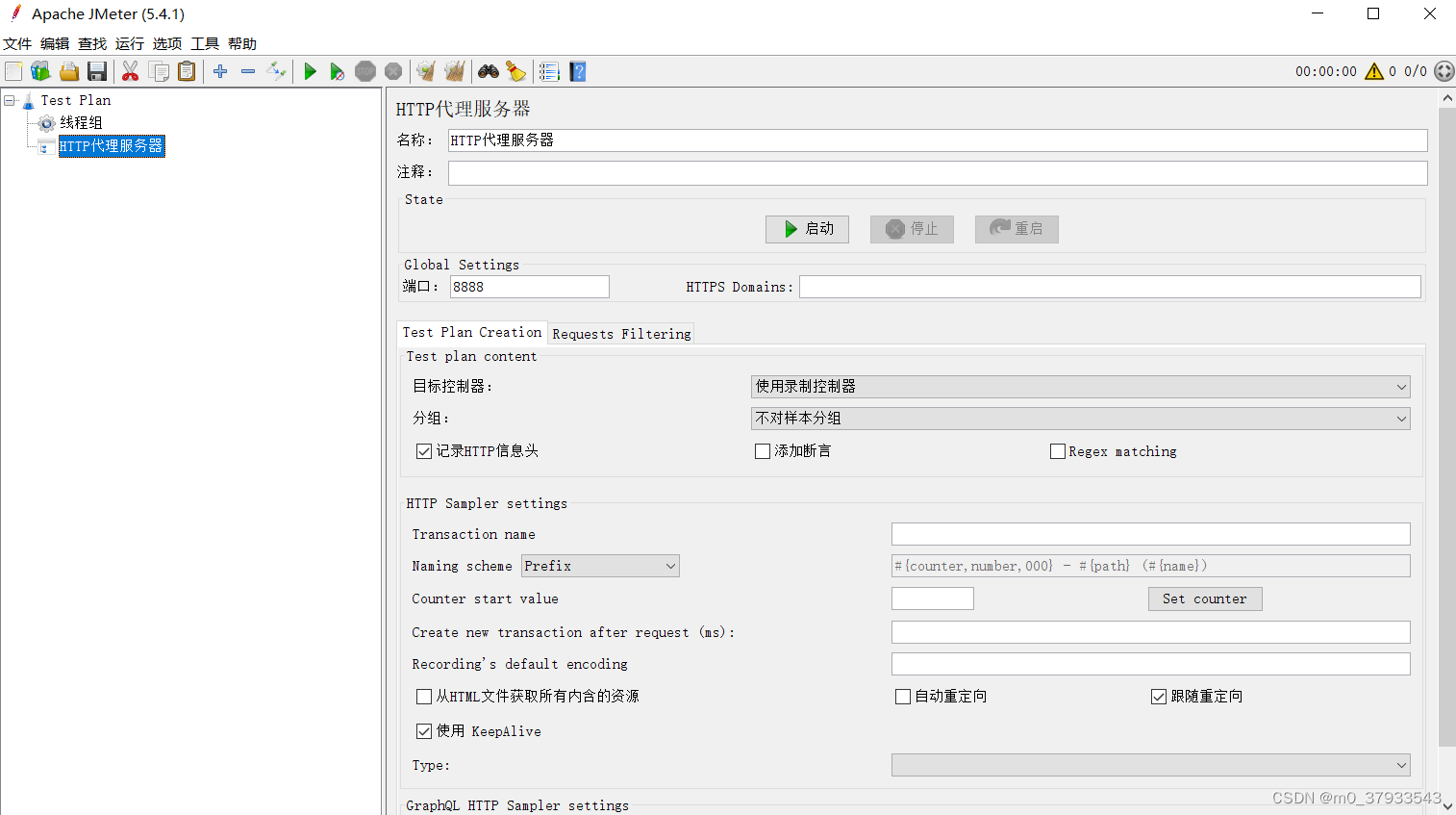Image resolution: width=1456 pixels, height=815 pixels.
Task: Open the 选项 menu
Action: tap(167, 43)
